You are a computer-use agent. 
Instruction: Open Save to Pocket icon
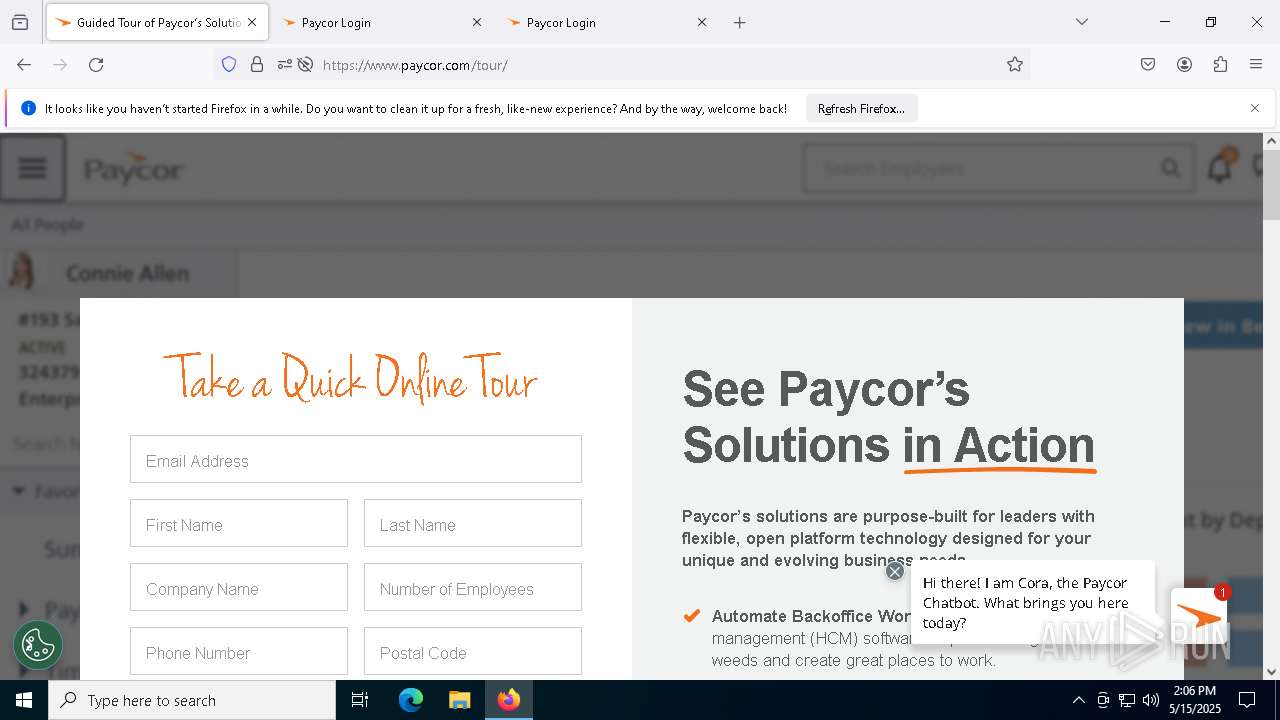pyautogui.click(x=1148, y=64)
